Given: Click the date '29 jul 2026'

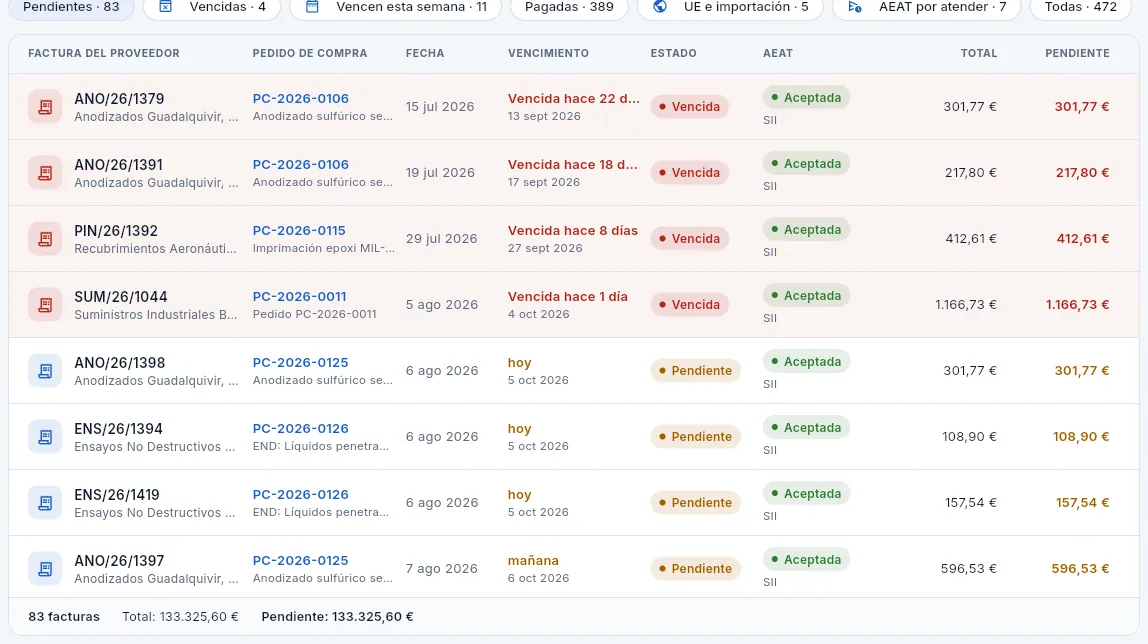Looking at the screenshot, I should point(441,239).
